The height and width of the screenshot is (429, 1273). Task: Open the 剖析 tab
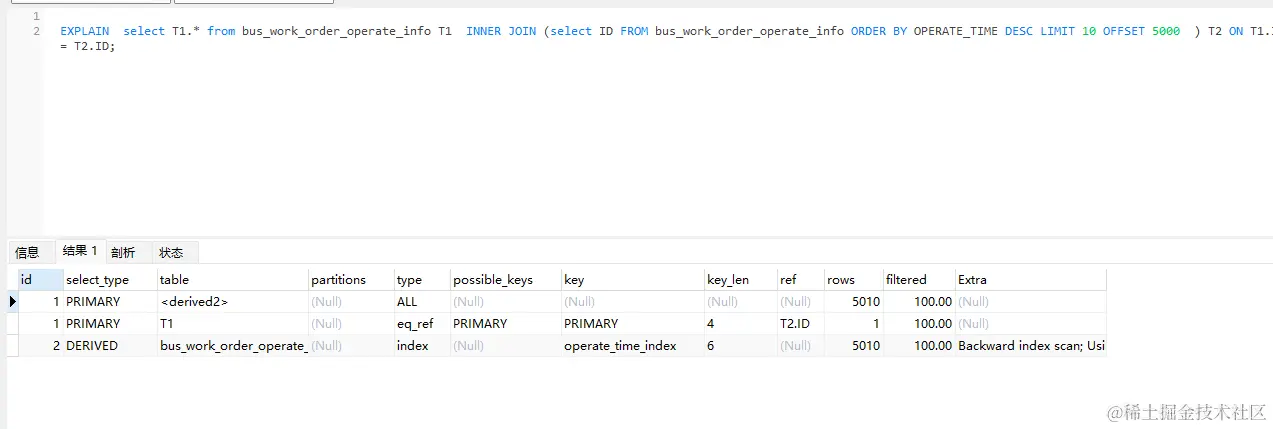[x=123, y=253]
